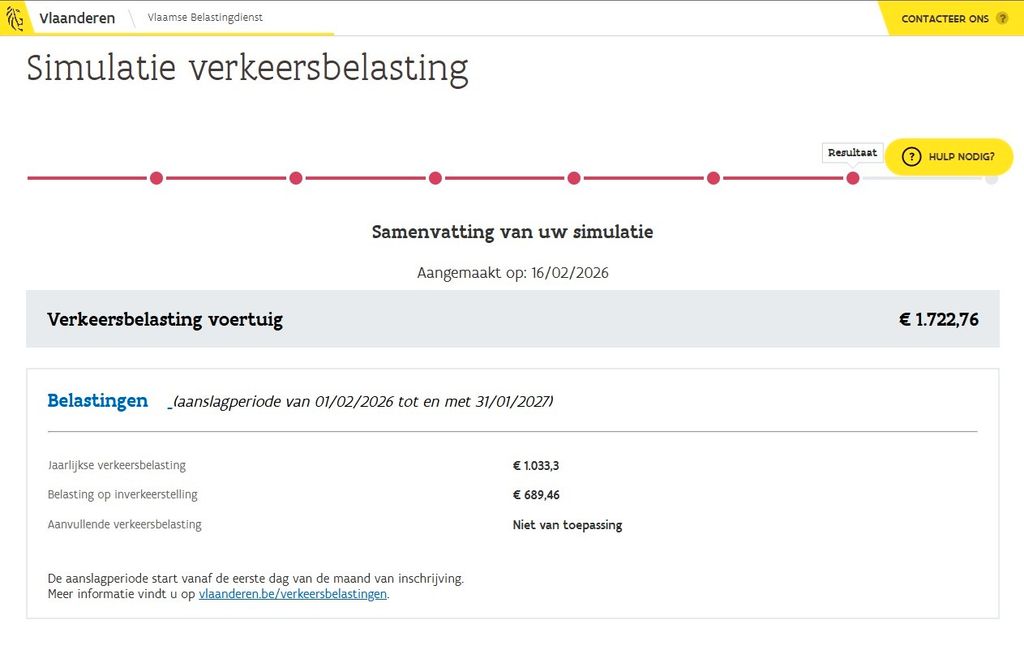Screen dimensions: 1024x653
Task: Click the blue Belastingen section heading
Action: tap(98, 401)
